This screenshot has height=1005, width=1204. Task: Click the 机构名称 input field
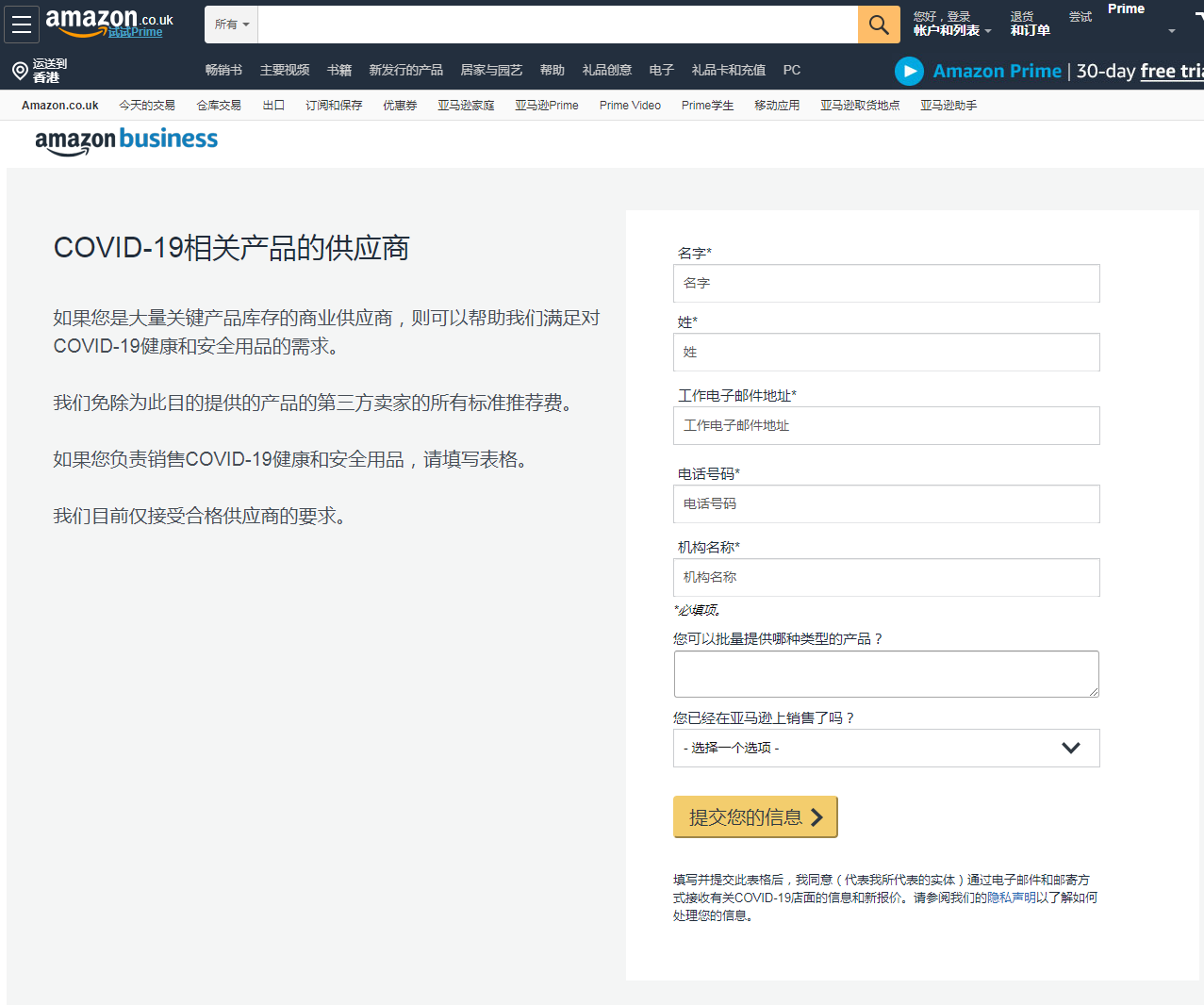886,577
